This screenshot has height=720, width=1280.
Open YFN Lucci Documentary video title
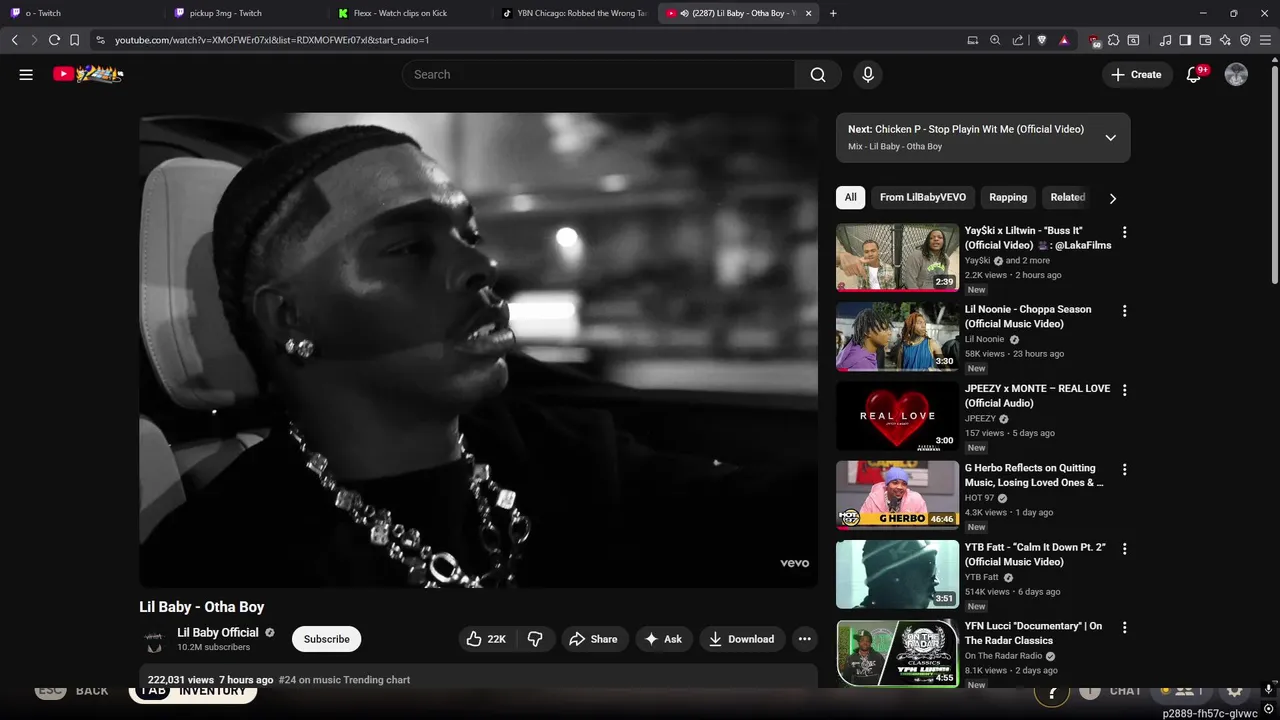(1033, 633)
